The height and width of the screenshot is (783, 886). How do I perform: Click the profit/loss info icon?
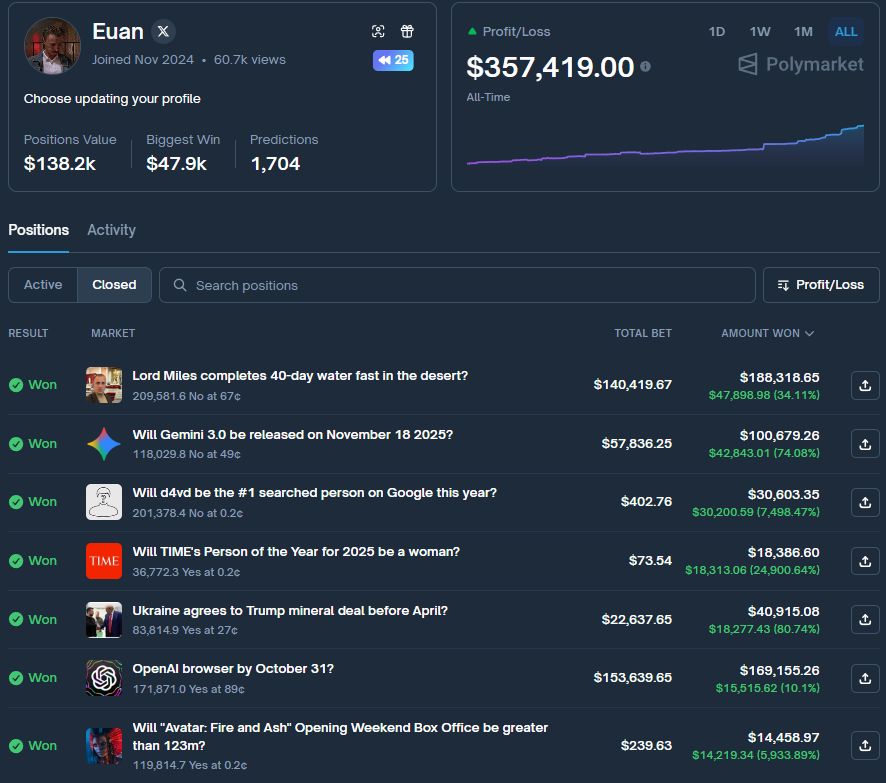point(645,67)
